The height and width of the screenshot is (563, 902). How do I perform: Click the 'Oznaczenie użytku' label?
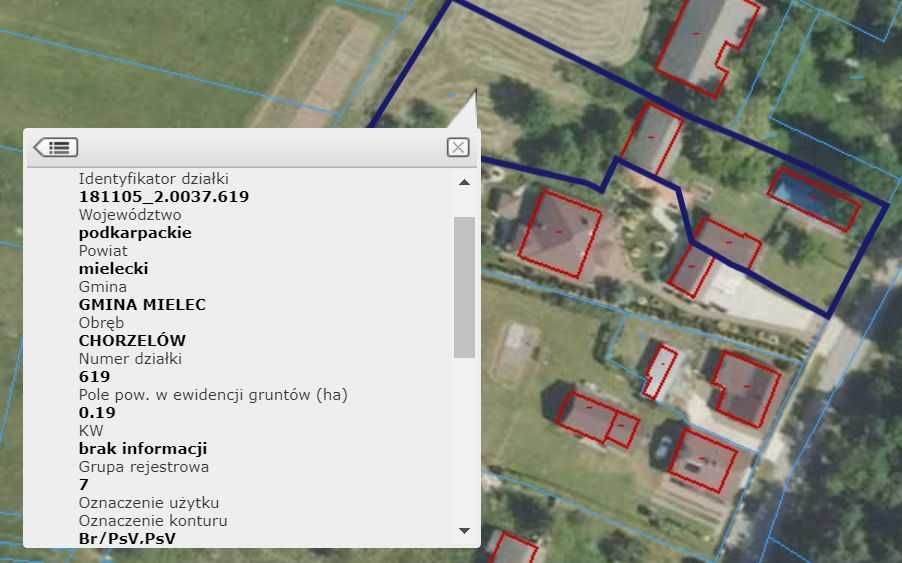click(x=148, y=503)
